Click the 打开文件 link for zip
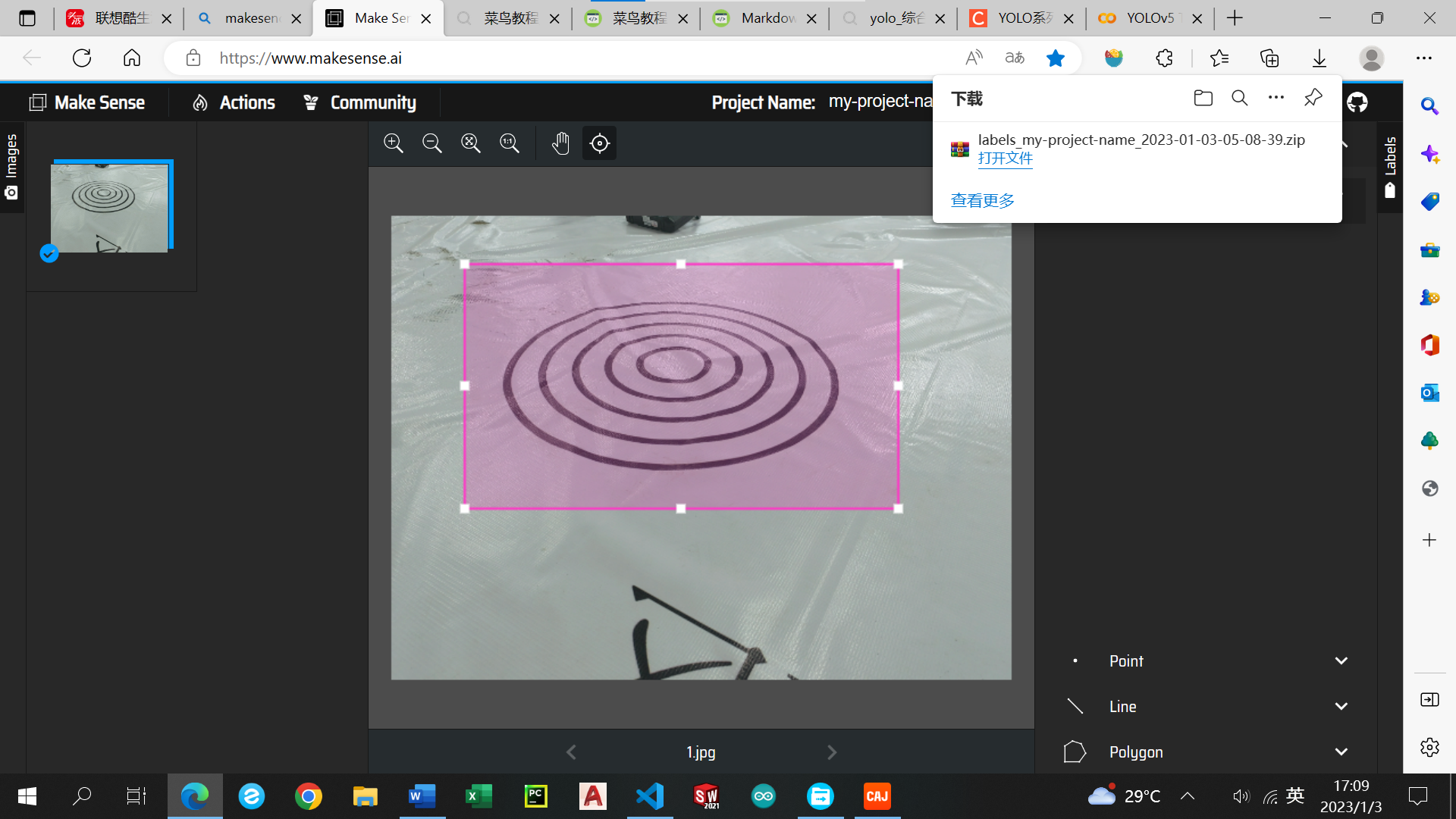This screenshot has height=819, width=1456. point(1005,158)
